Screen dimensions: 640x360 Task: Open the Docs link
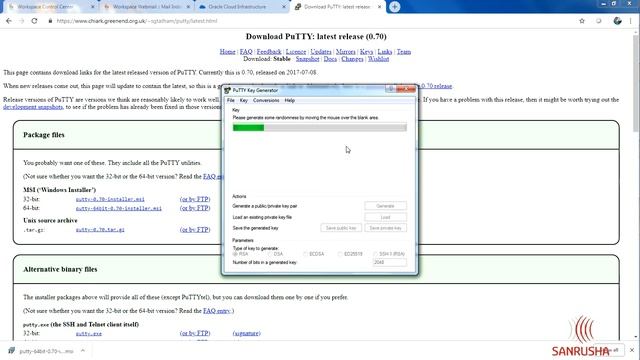330,59
